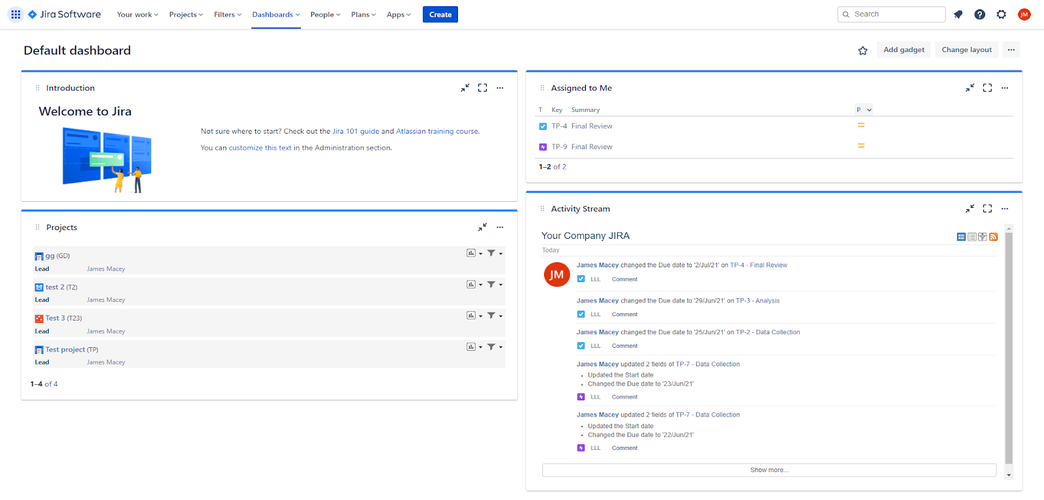The width and height of the screenshot is (1044, 500).
Task: Minimize the Assigned to Me gadget
Action: click(970, 88)
